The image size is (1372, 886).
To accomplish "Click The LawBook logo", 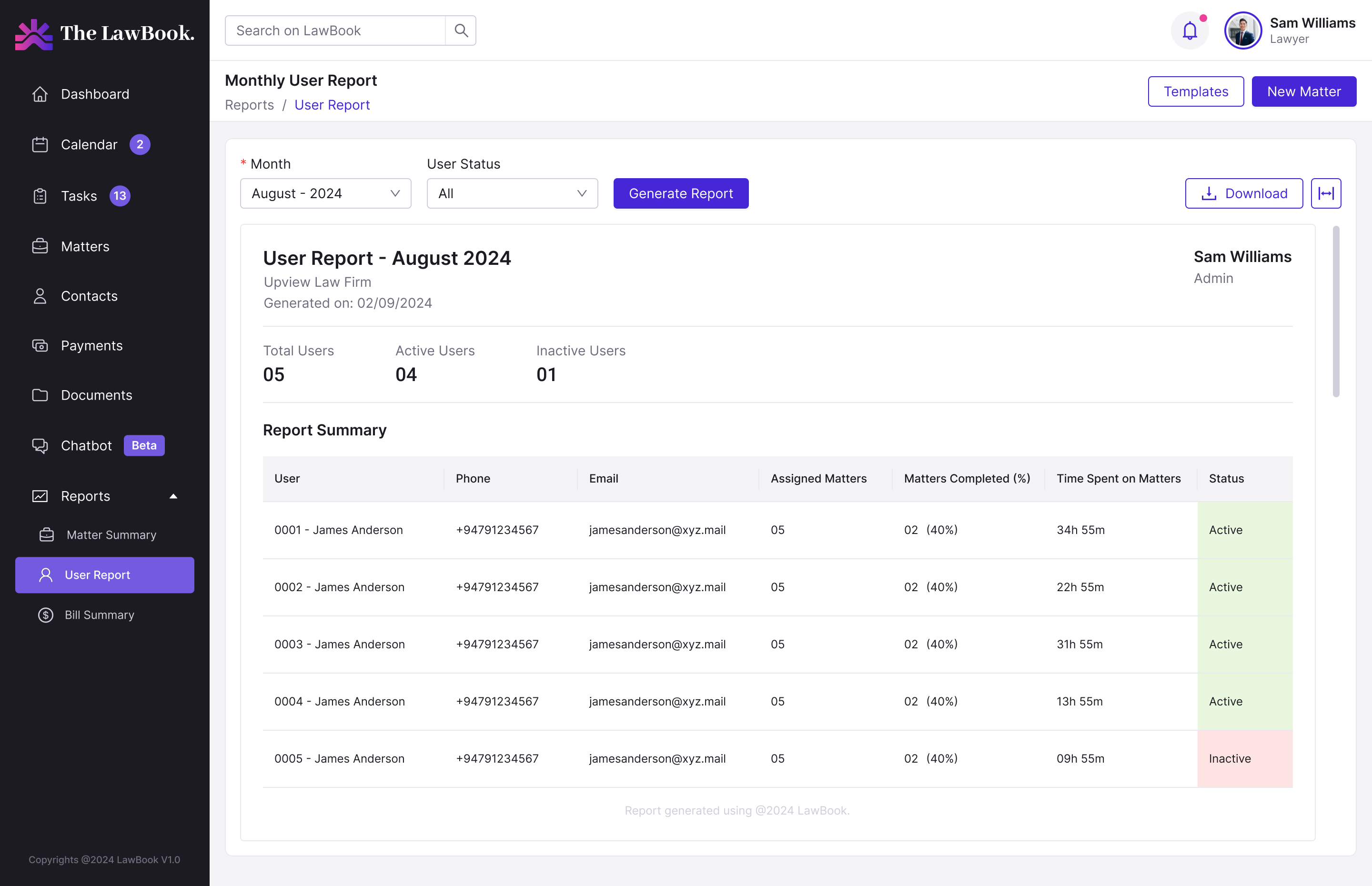I will [105, 34].
